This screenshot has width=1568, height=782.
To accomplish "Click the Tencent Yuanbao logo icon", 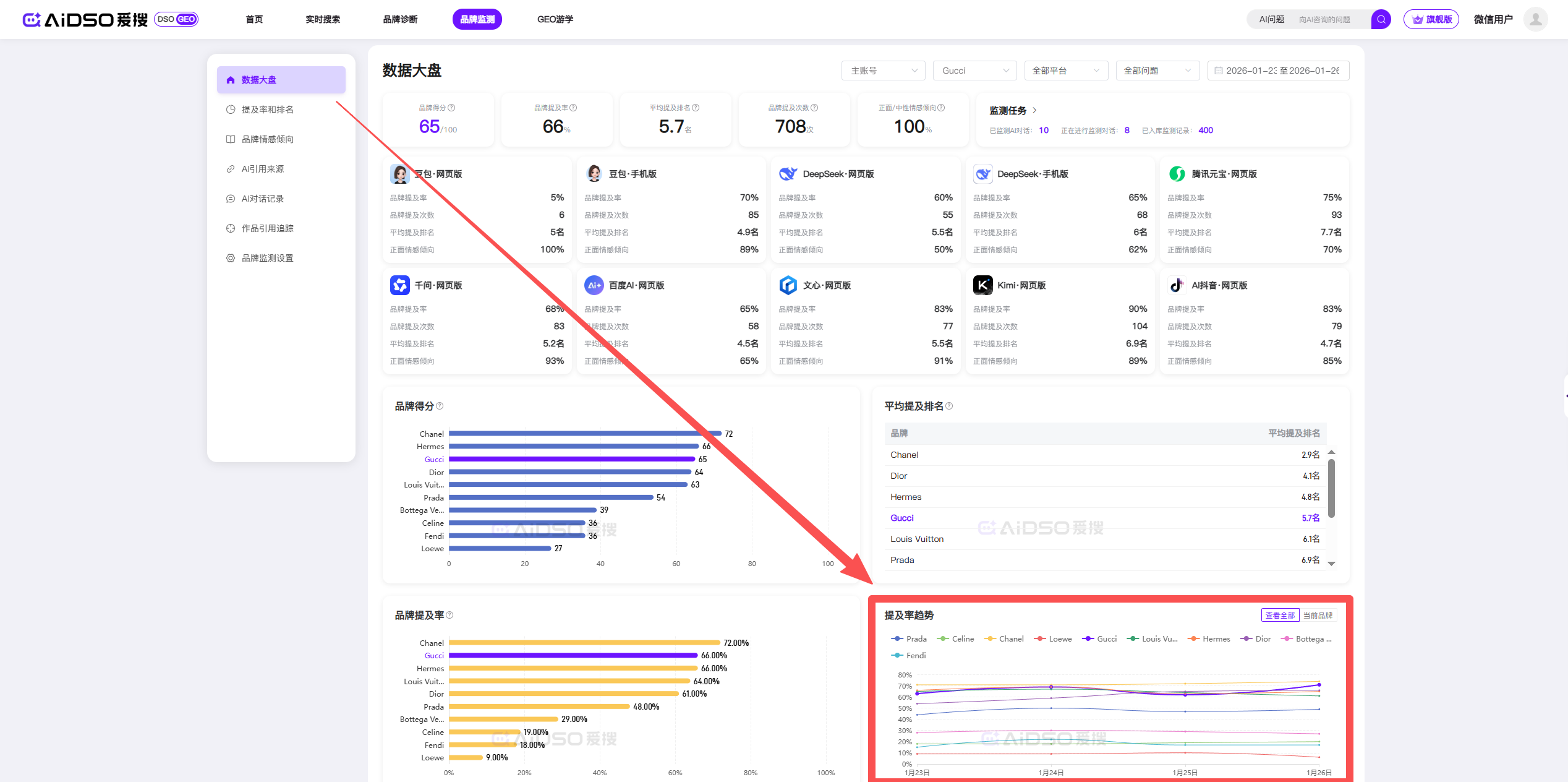I will pyautogui.click(x=1177, y=174).
